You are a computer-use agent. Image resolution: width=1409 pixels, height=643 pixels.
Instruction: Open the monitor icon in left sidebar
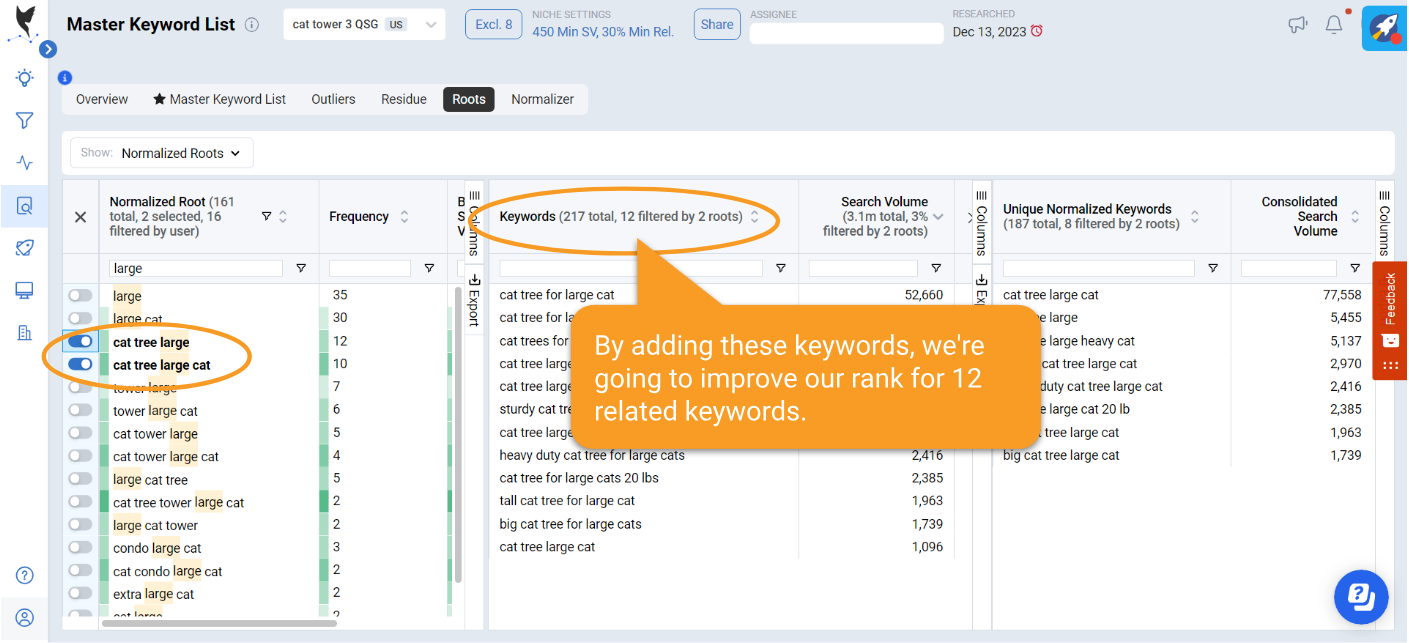point(25,290)
